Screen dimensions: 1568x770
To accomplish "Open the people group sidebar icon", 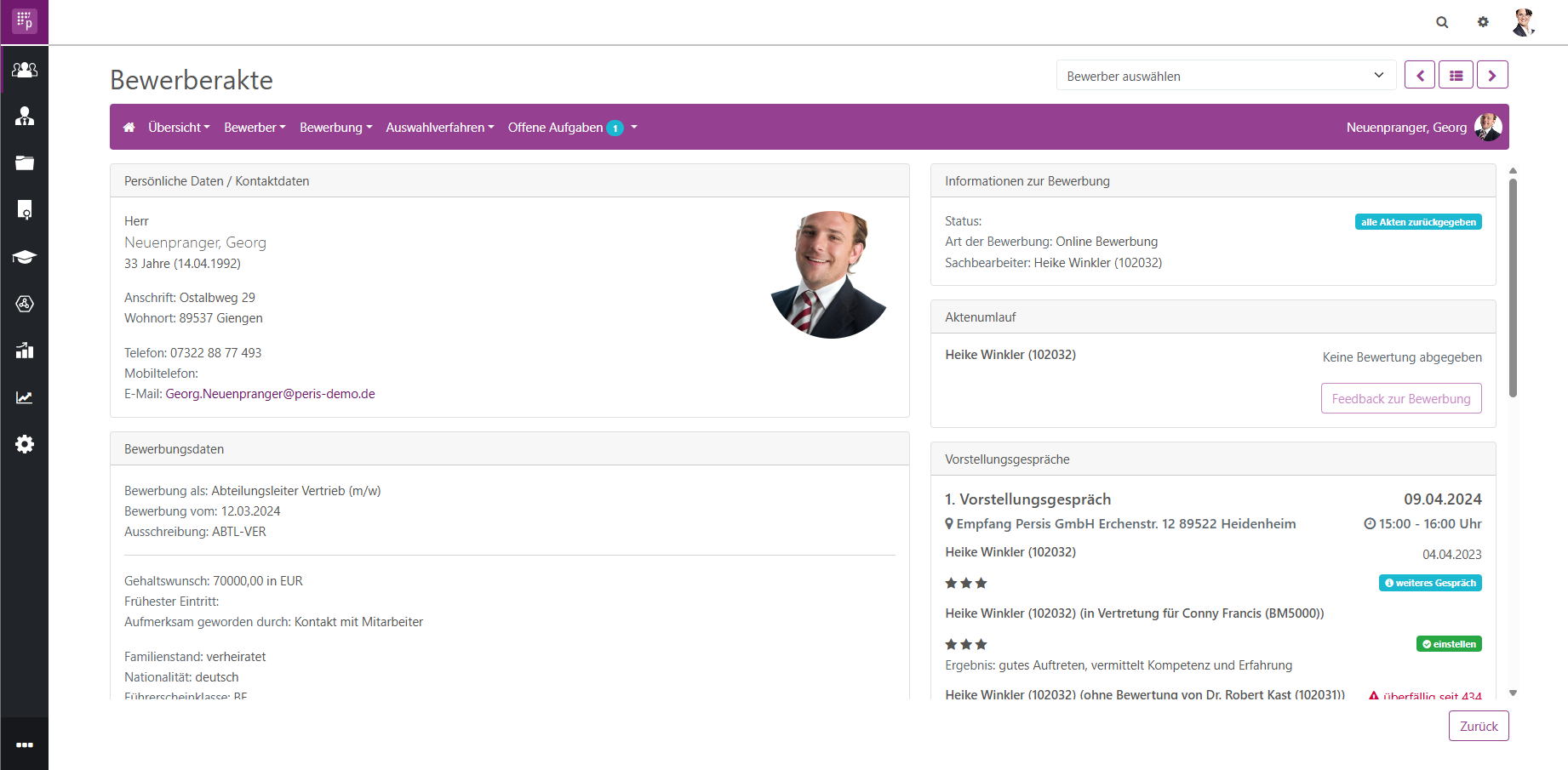I will [25, 70].
